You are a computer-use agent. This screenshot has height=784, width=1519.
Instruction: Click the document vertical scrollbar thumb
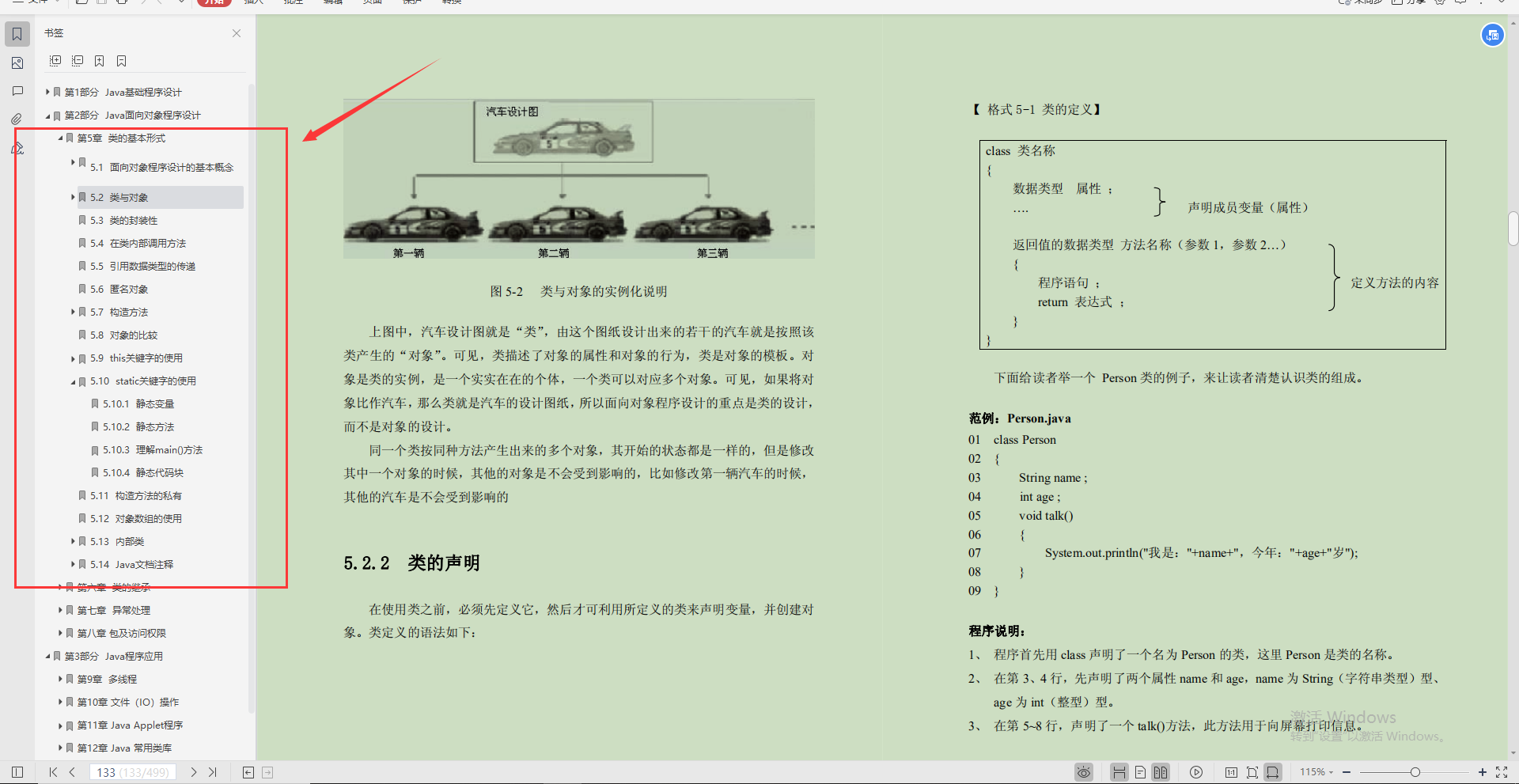click(x=1513, y=229)
